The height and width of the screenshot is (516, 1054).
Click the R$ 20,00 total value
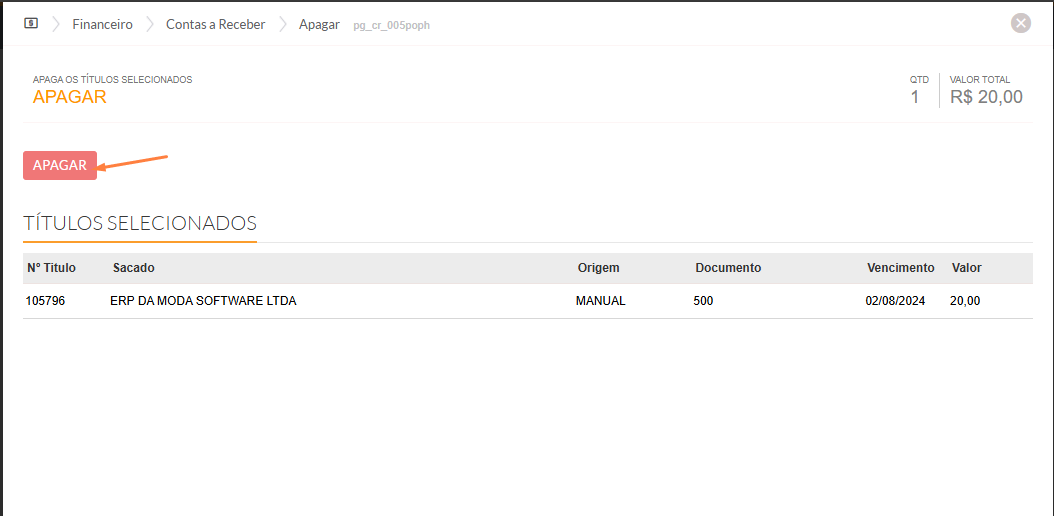pos(986,97)
